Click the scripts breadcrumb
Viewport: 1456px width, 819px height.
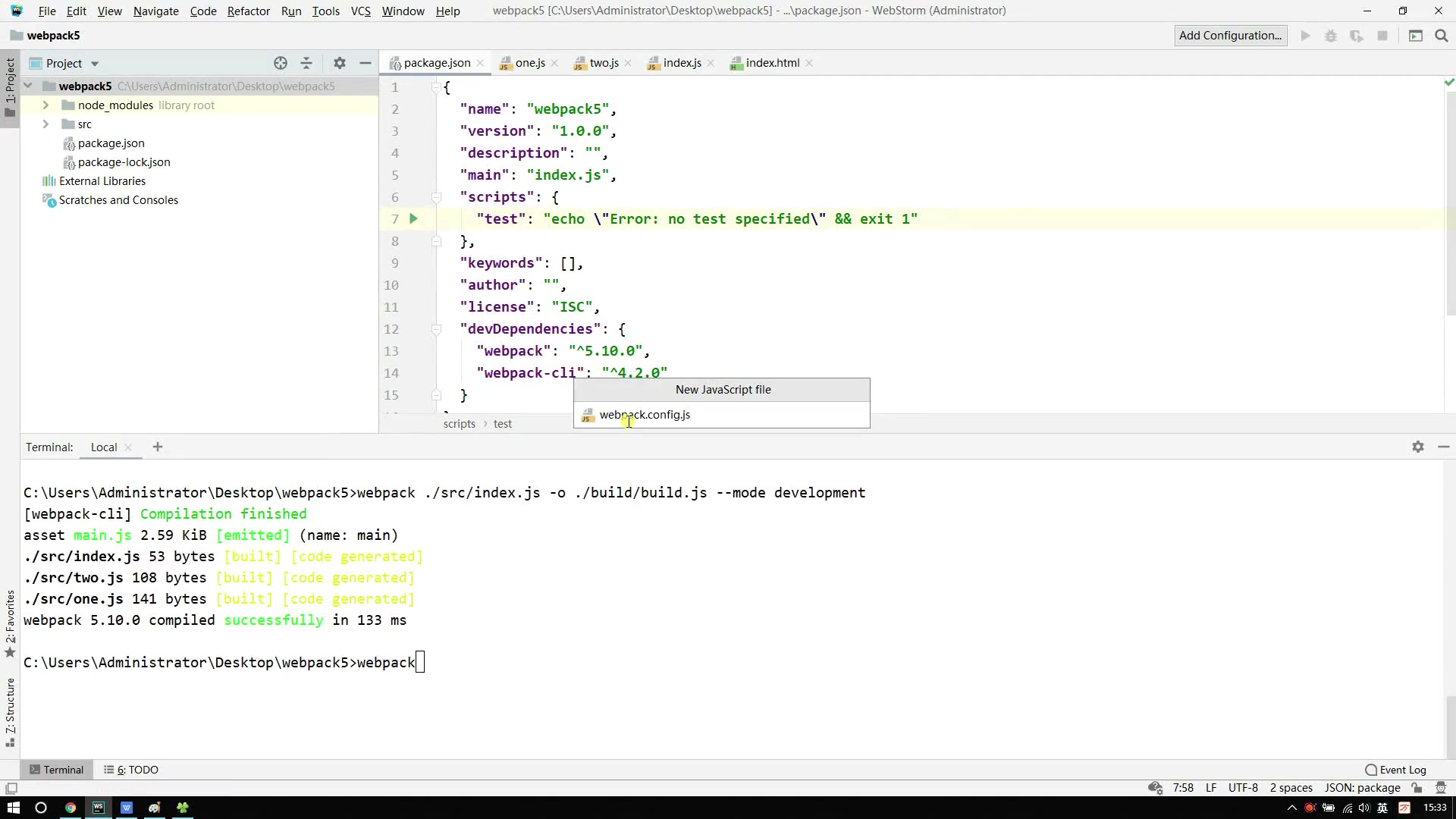click(x=459, y=424)
